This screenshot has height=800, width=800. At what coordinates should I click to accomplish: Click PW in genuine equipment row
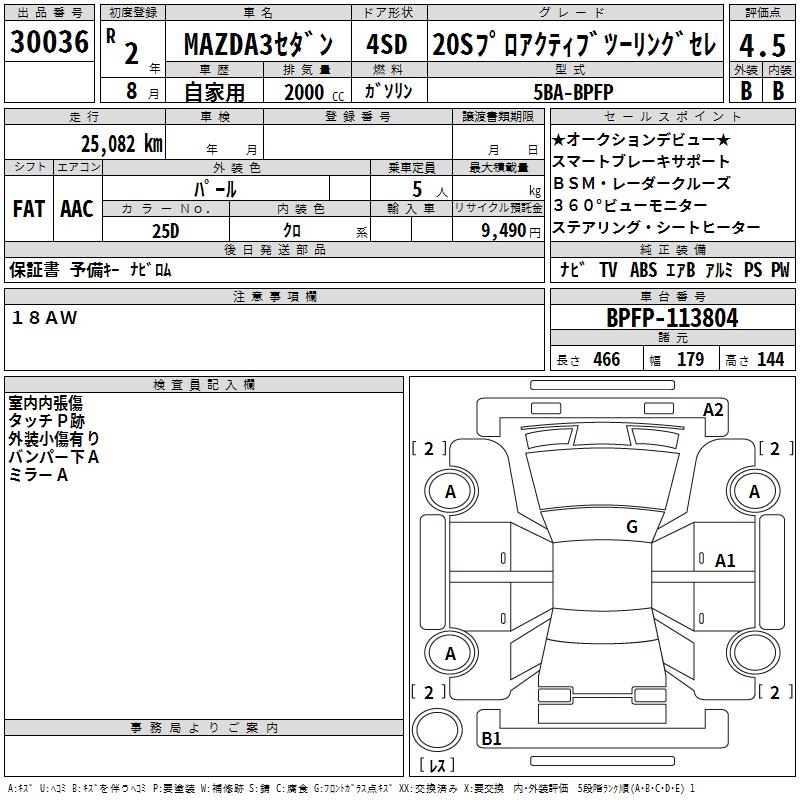point(780,270)
